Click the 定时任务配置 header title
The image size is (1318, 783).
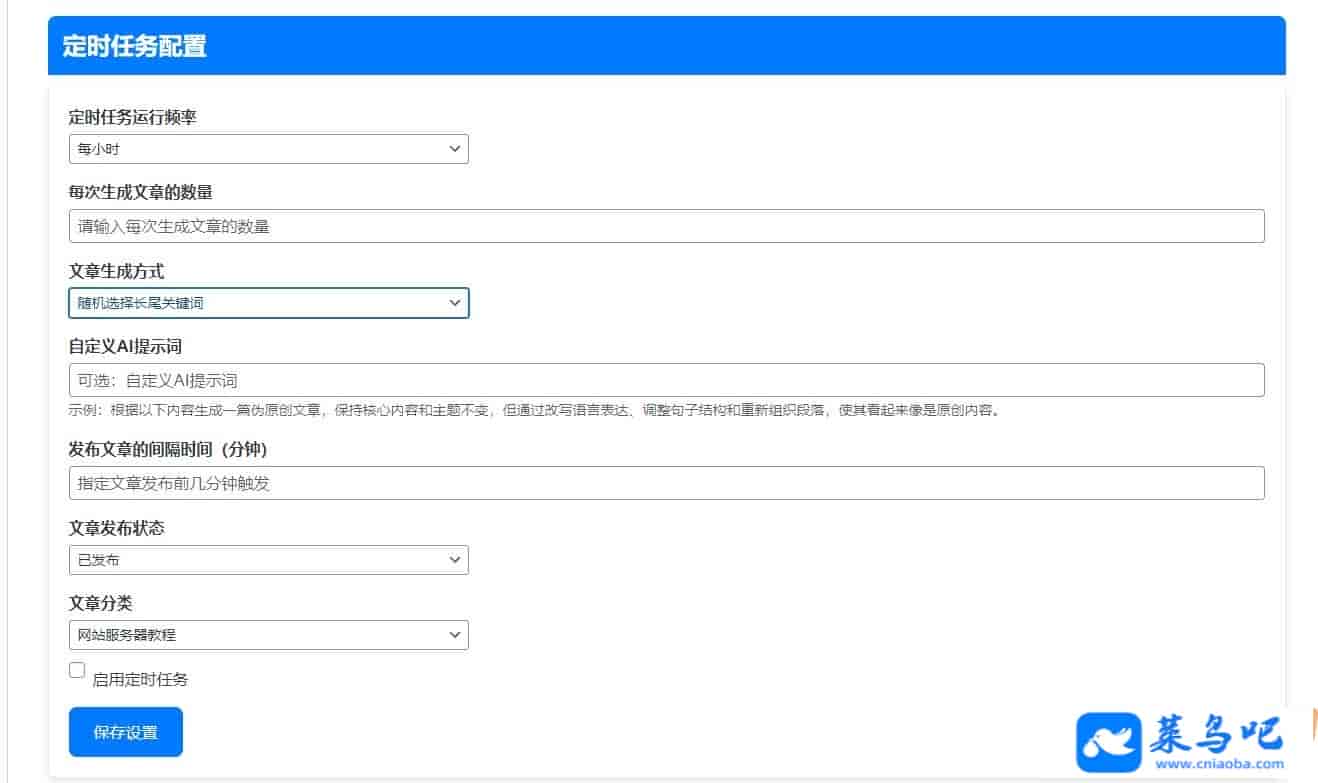[134, 46]
